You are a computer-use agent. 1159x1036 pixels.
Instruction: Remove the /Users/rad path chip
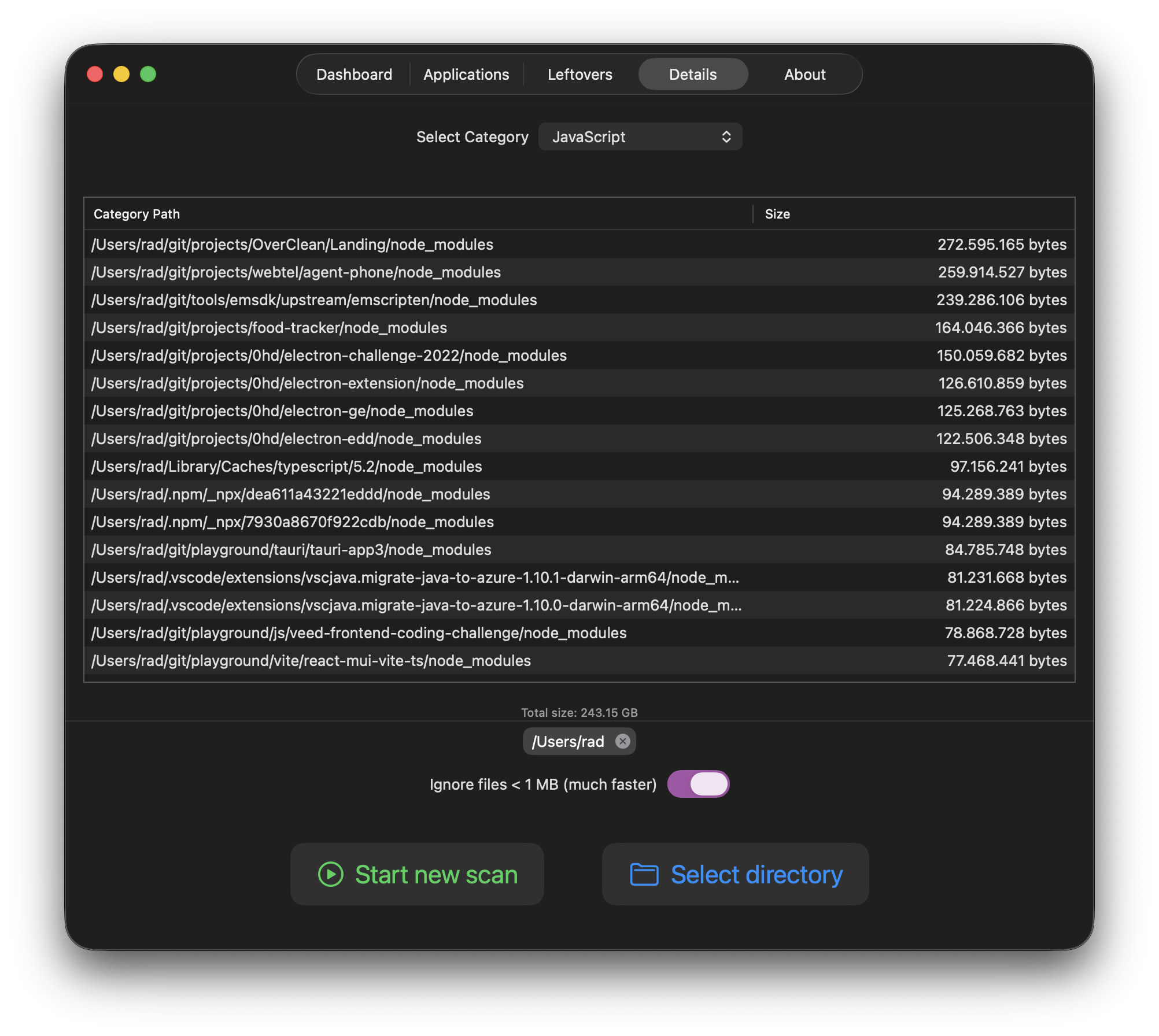coord(622,741)
